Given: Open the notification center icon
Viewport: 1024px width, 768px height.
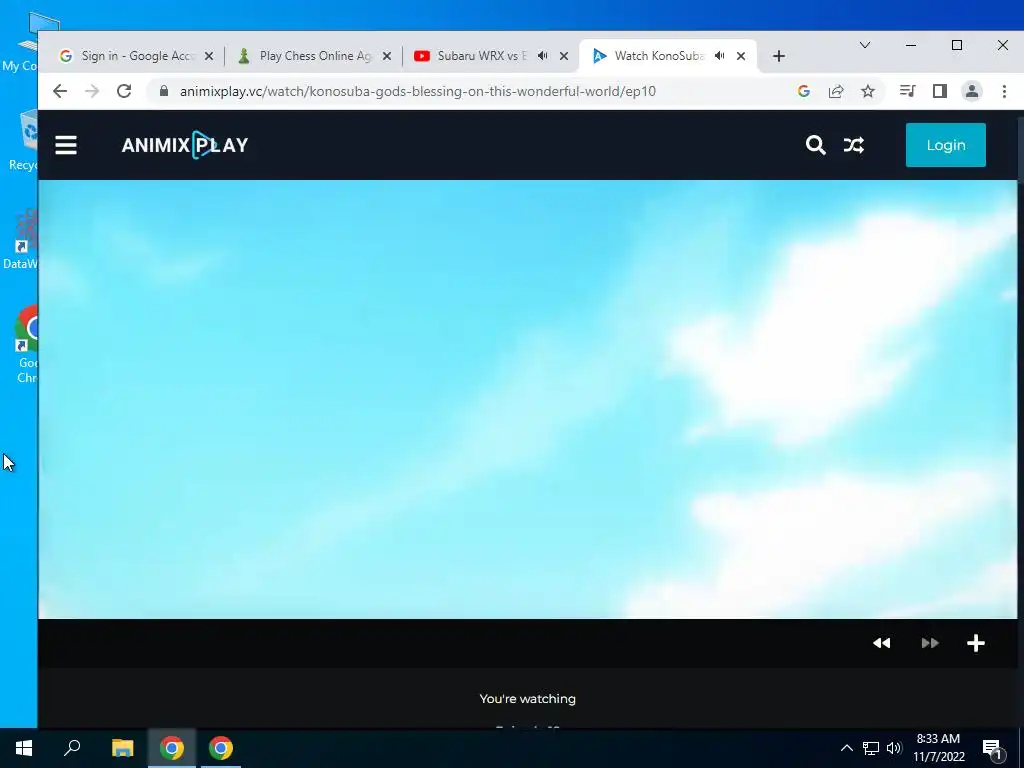Looking at the screenshot, I should click(x=993, y=748).
